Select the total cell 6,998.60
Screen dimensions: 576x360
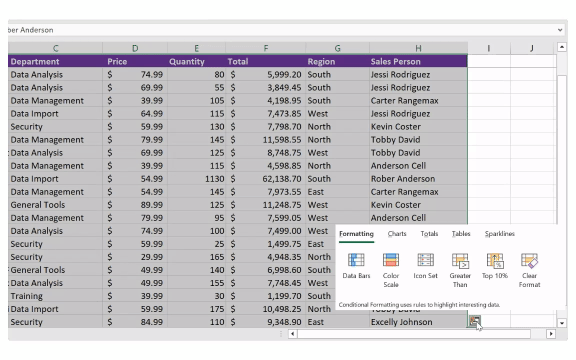[x=266, y=270]
